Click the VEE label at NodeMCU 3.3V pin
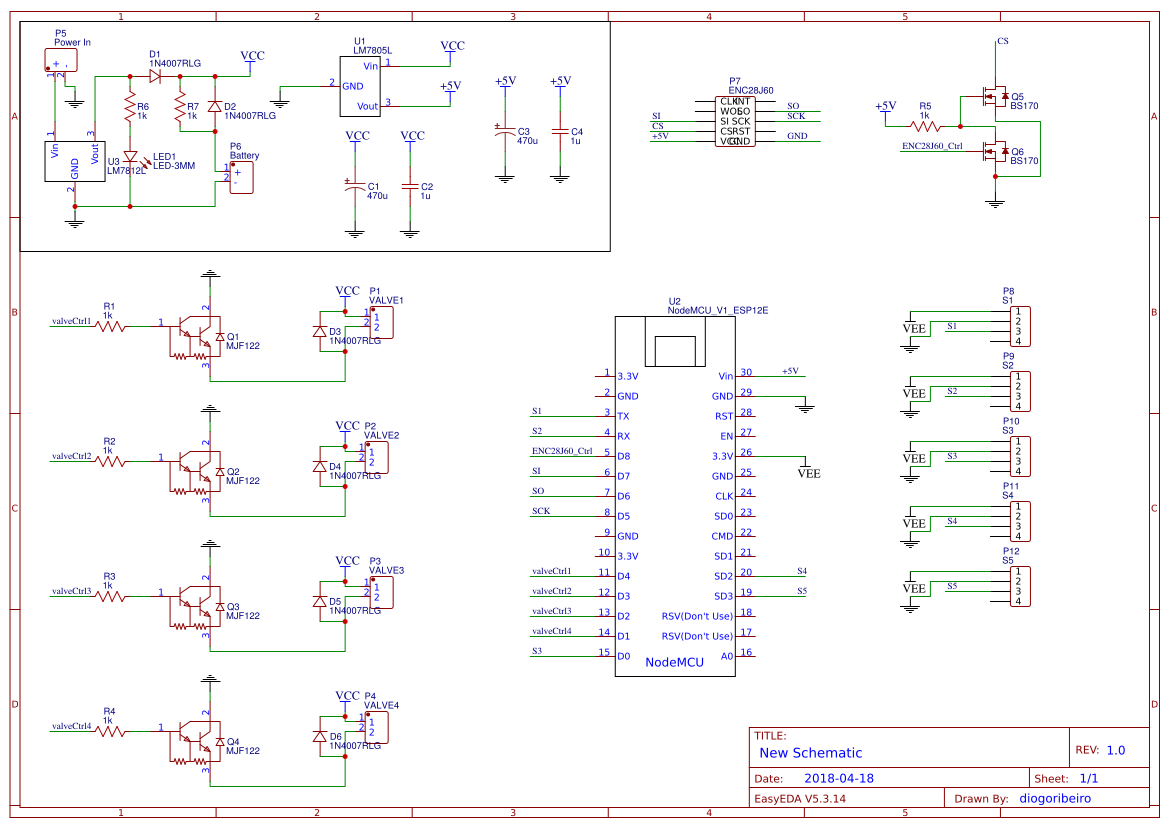1171x828 pixels. point(809,473)
